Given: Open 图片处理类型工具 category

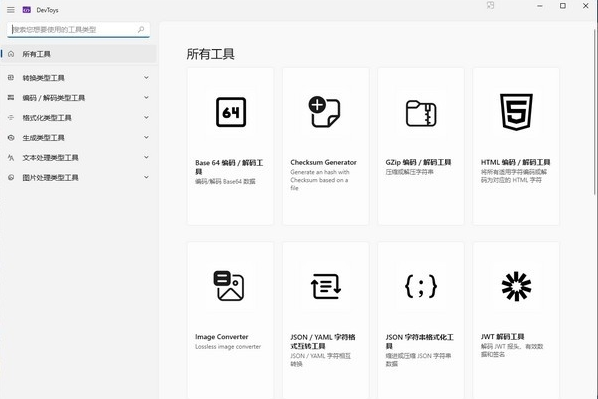Looking at the screenshot, I should coord(78,177).
